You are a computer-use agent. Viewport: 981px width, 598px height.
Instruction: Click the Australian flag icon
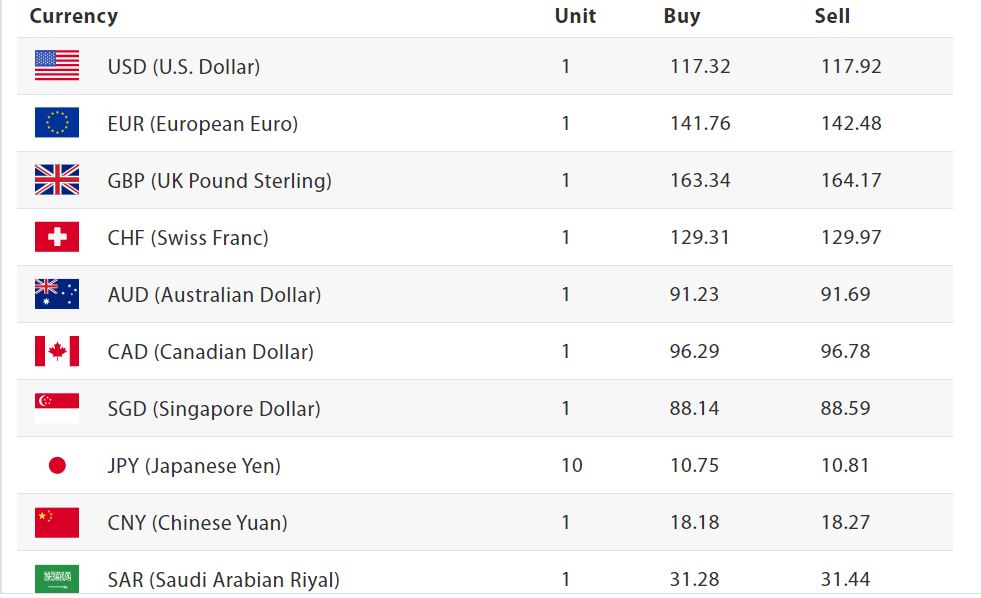point(57,294)
